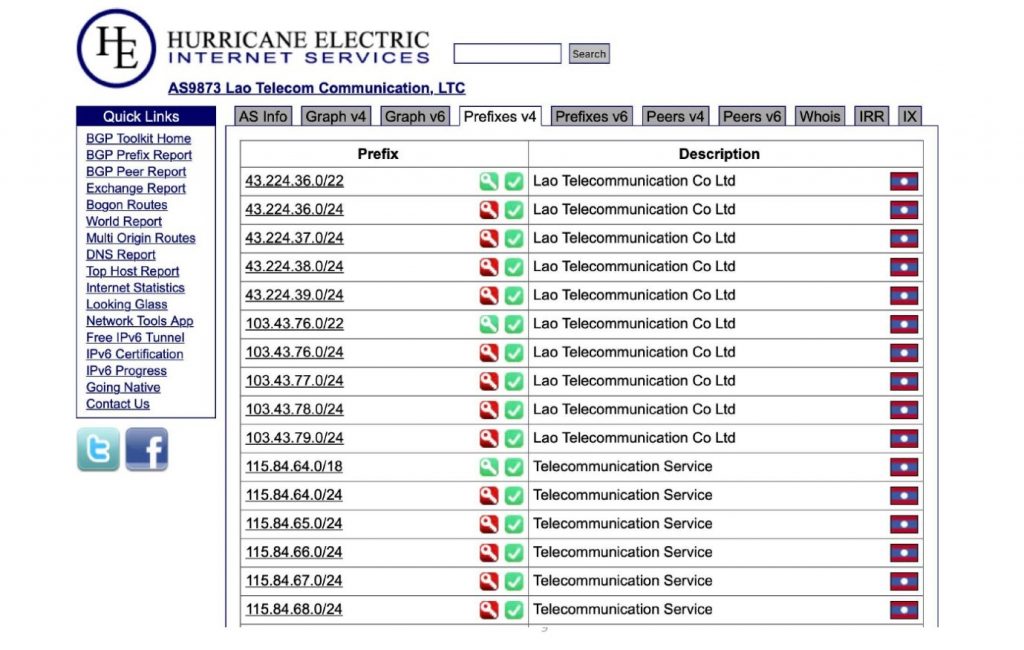1024x650 pixels.
Task: Click Laos flag icon in 115.84.64.0/18 row
Action: (904, 467)
